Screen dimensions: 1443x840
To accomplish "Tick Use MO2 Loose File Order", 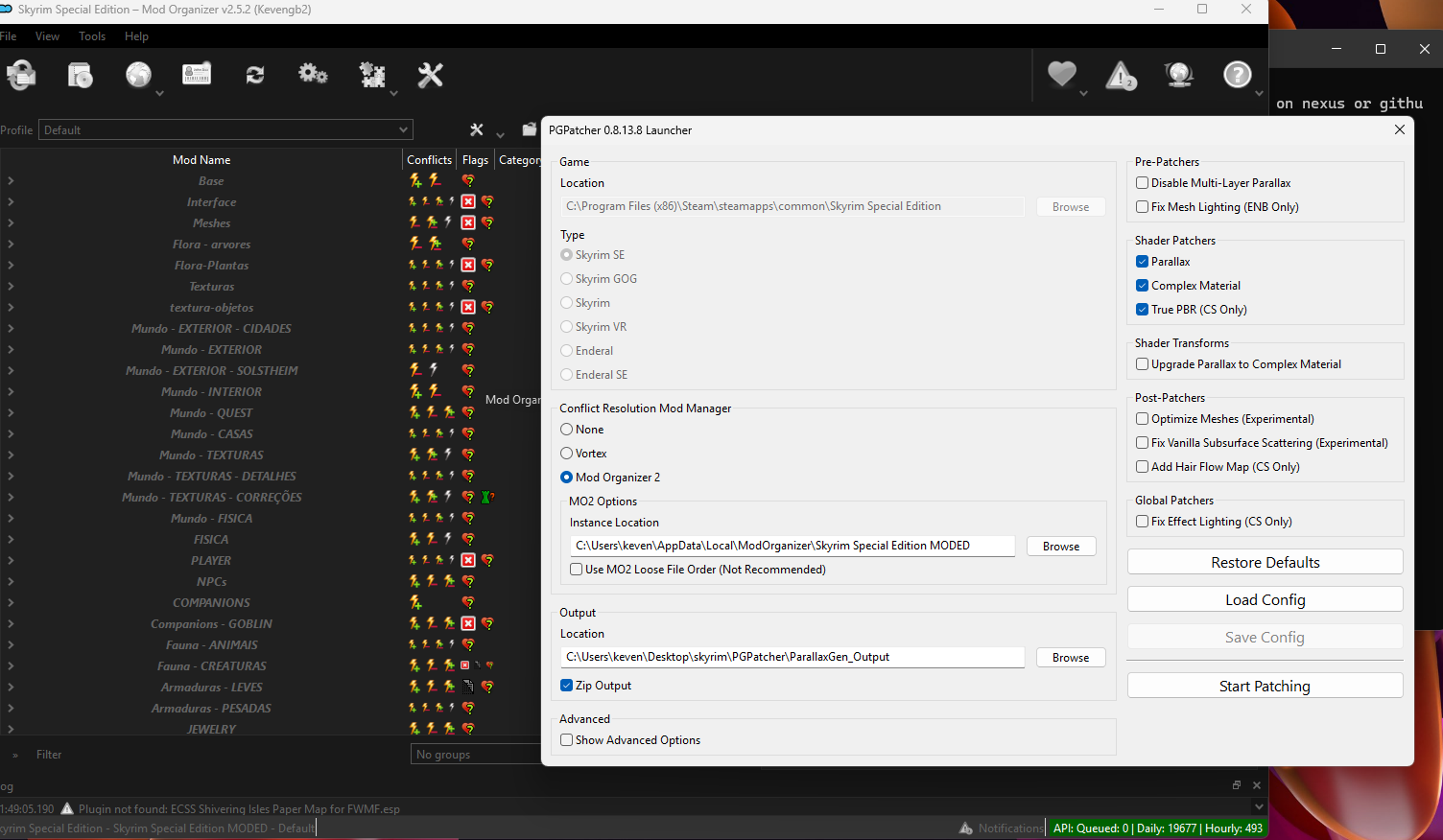I will coord(576,570).
